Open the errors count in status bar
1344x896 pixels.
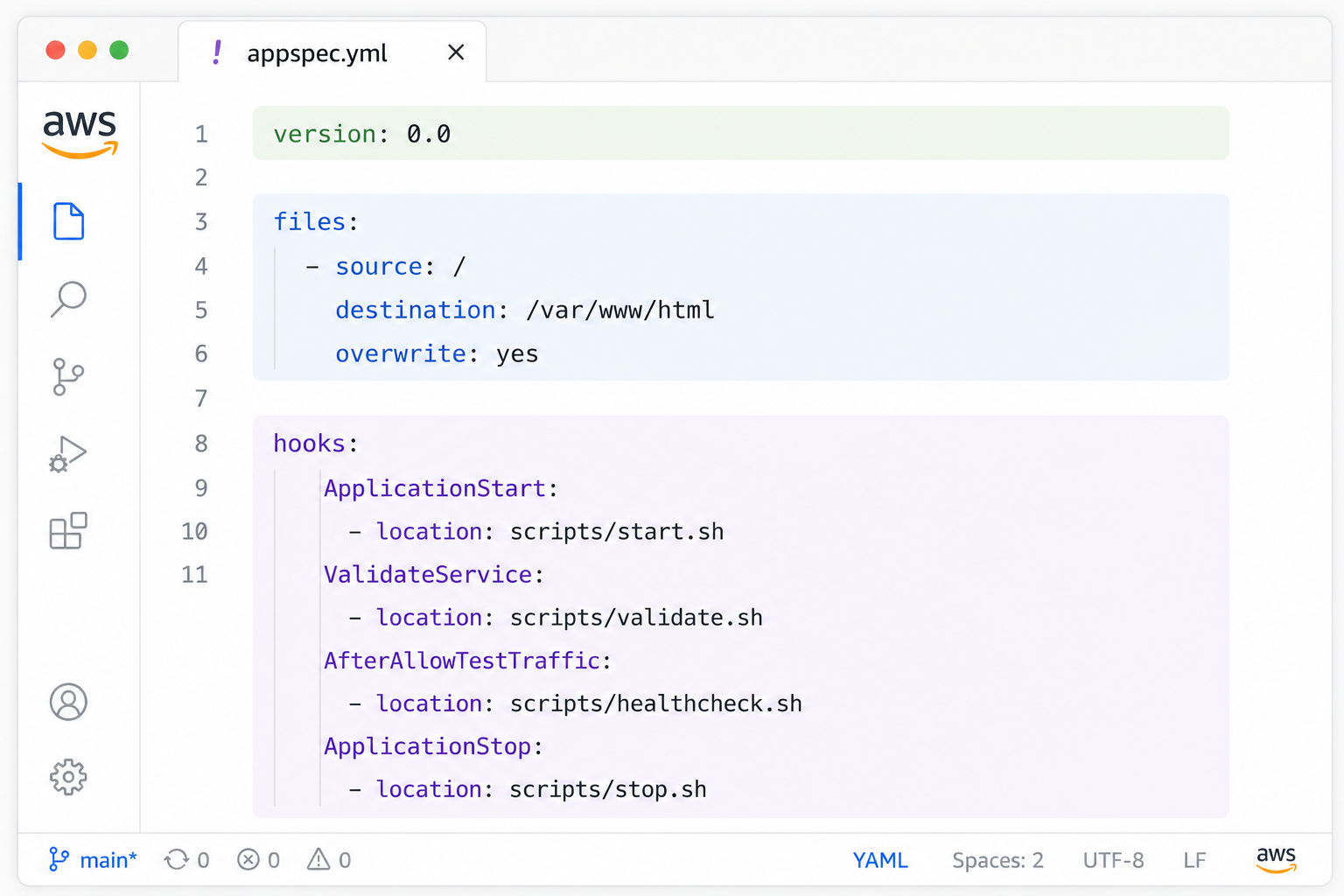pyautogui.click(x=259, y=860)
